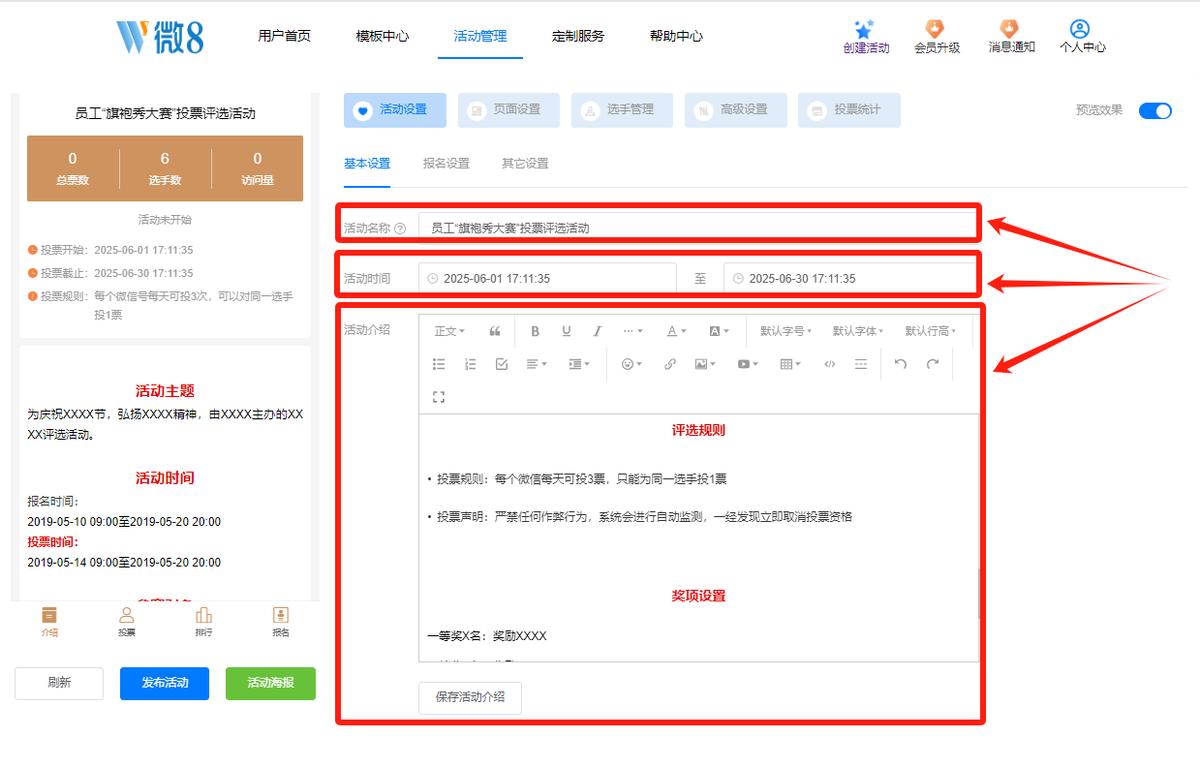Viewport: 1200px width, 765px height.
Task: Open 投票 in the phone preview
Action: pos(126,621)
